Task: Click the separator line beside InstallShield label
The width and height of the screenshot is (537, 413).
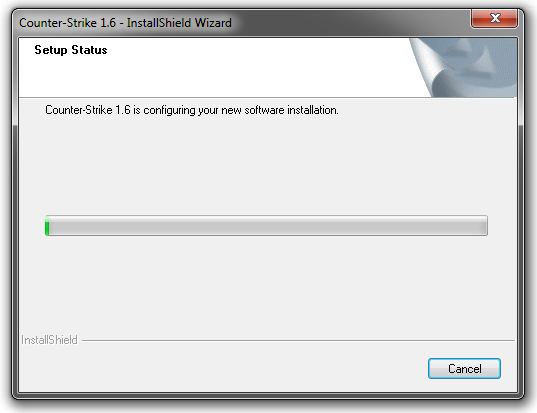Action: click(298, 340)
